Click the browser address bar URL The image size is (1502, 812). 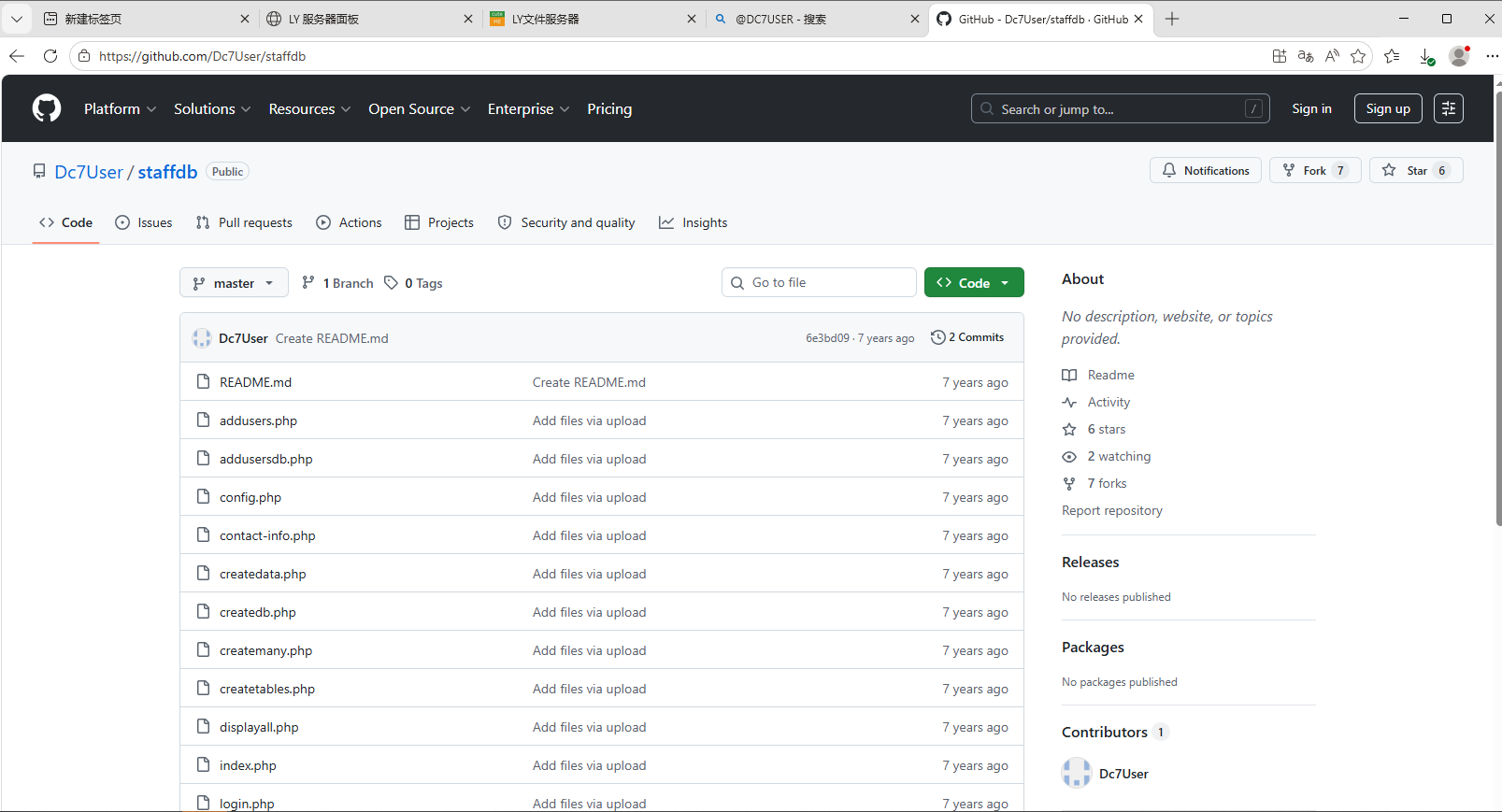[202, 56]
